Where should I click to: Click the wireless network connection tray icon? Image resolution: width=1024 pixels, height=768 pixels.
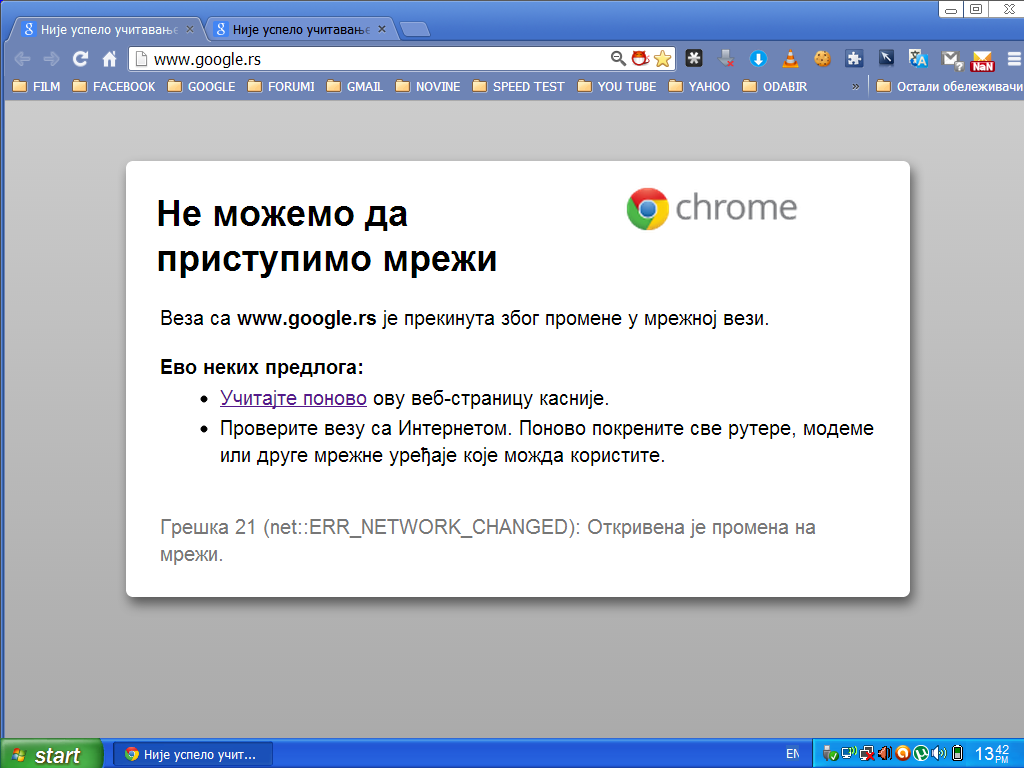(848, 754)
